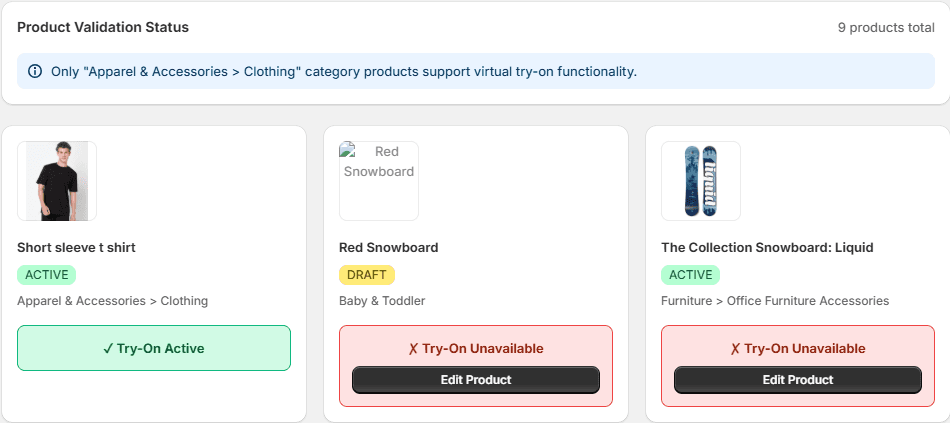Click "Furniture > Office Furniture Accessories" category text
The image size is (950, 423).
point(775,300)
